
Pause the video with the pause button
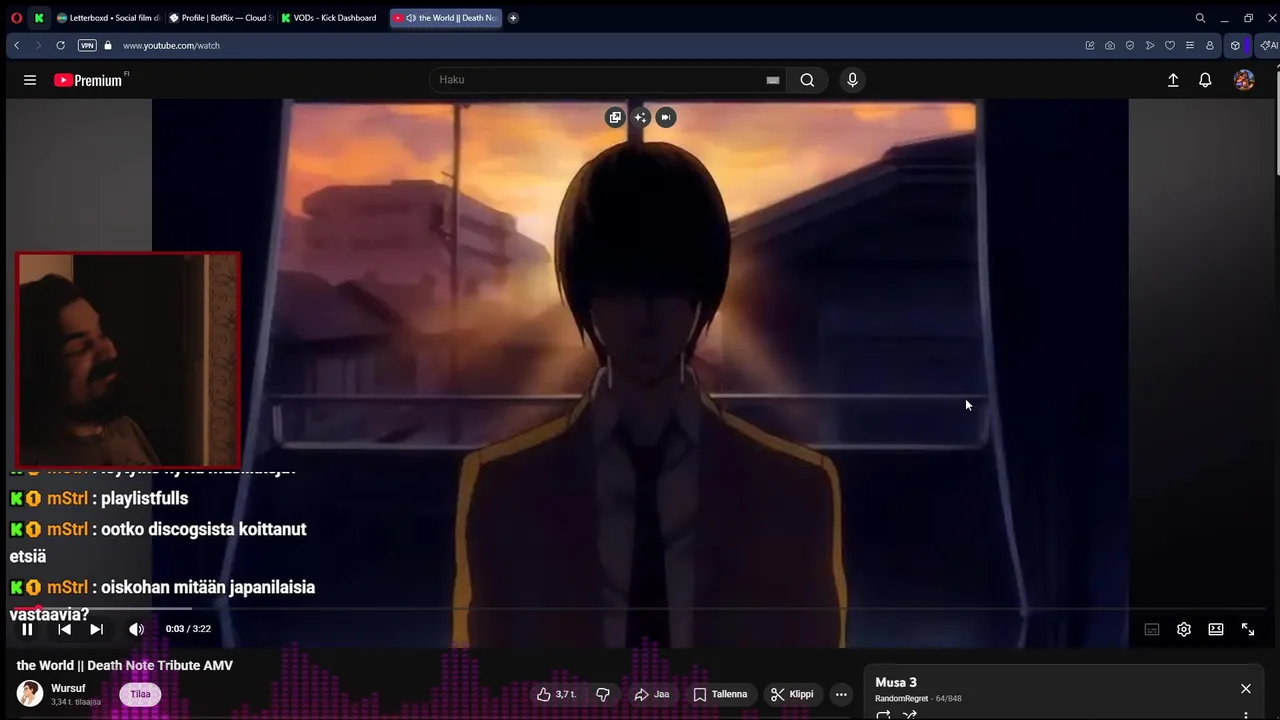[27, 629]
